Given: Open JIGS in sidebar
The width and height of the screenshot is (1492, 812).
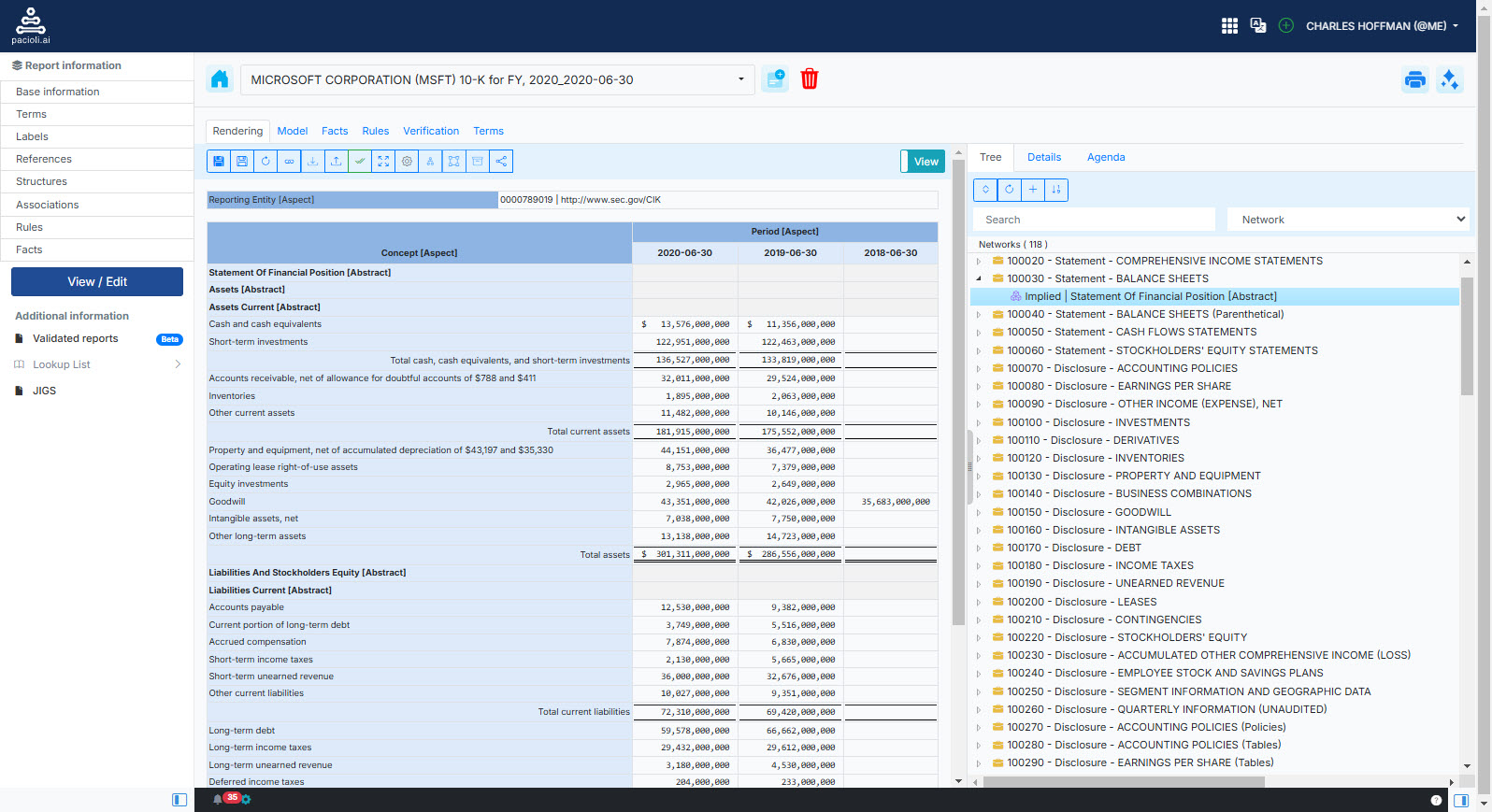Looking at the screenshot, I should pos(45,391).
